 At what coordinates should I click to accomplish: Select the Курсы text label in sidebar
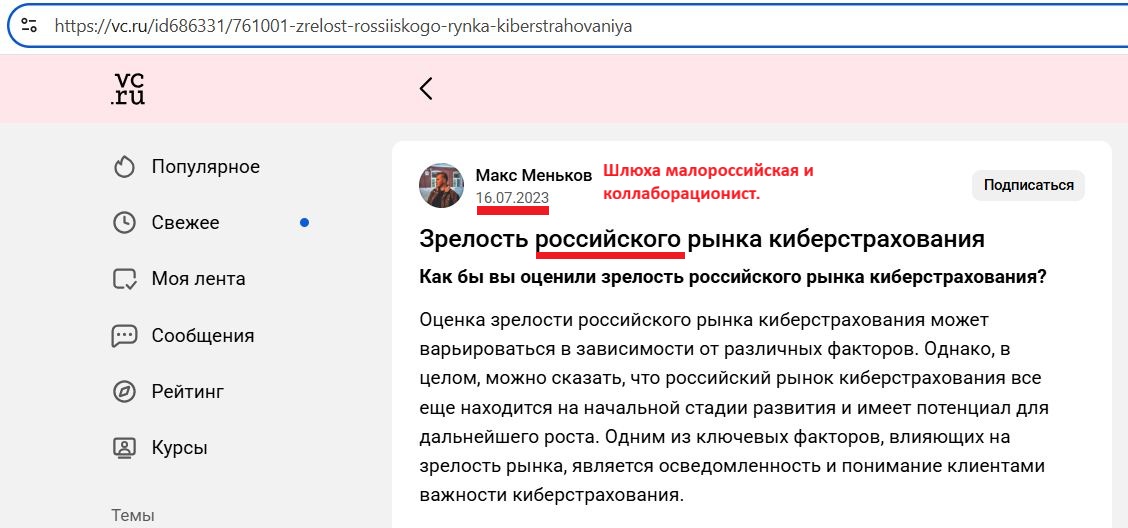(179, 447)
